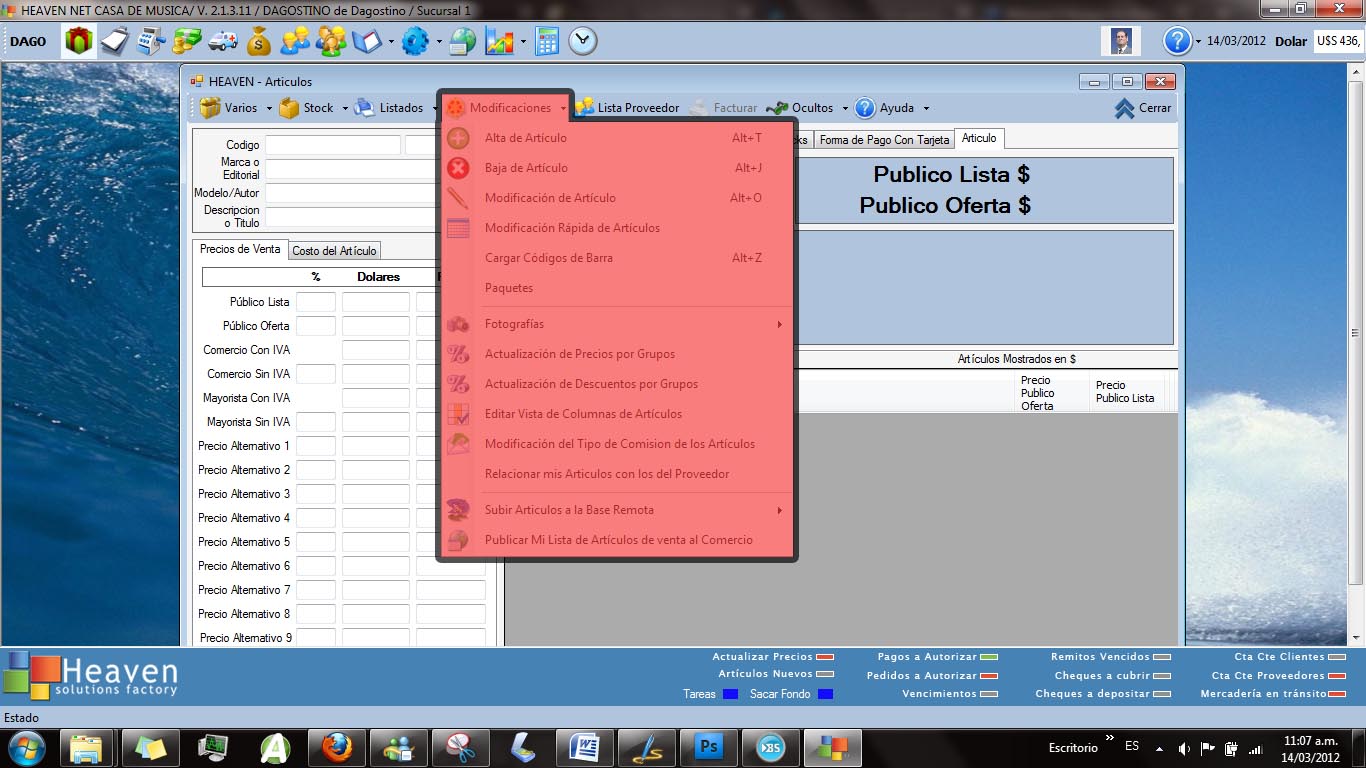This screenshot has height=768, width=1366.
Task: Open Firefox from the taskbar
Action: point(337,747)
